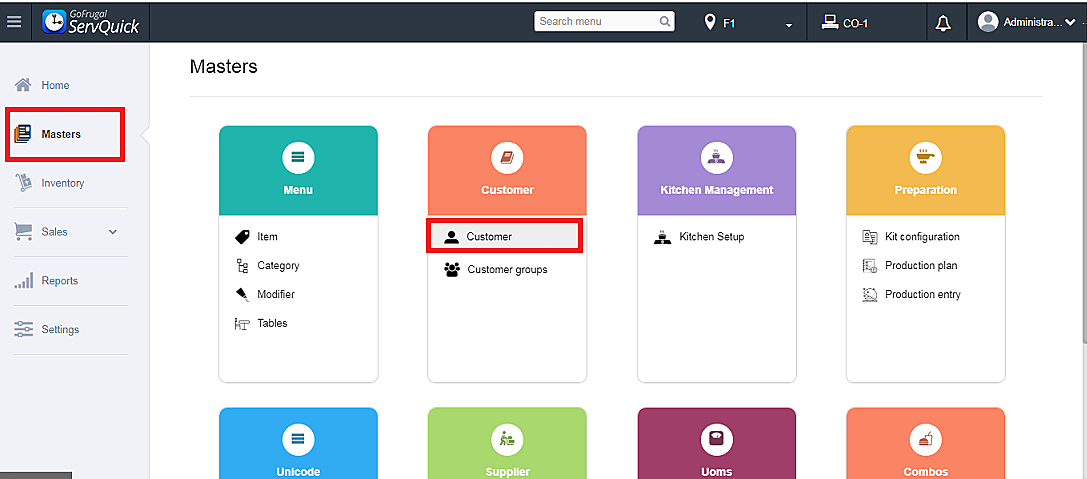This screenshot has height=479, width=1087.
Task: Click the location pin icon
Action: point(709,22)
